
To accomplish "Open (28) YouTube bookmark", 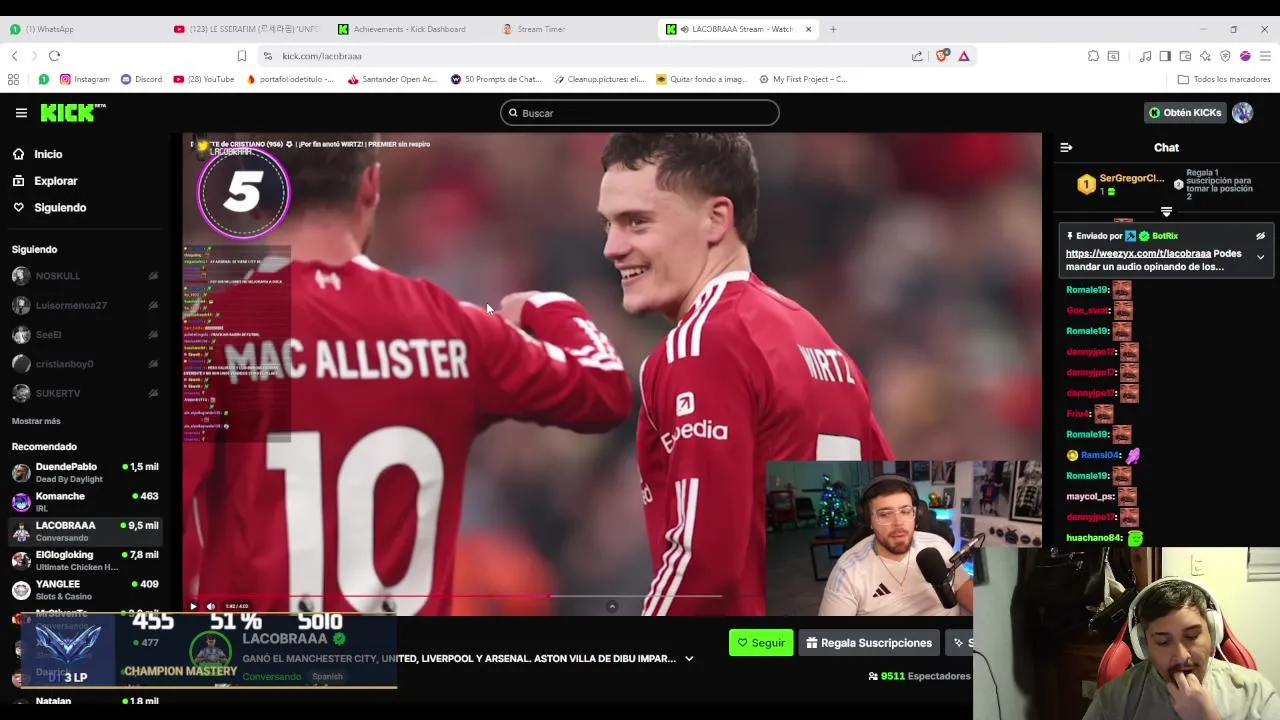I will pos(204,79).
